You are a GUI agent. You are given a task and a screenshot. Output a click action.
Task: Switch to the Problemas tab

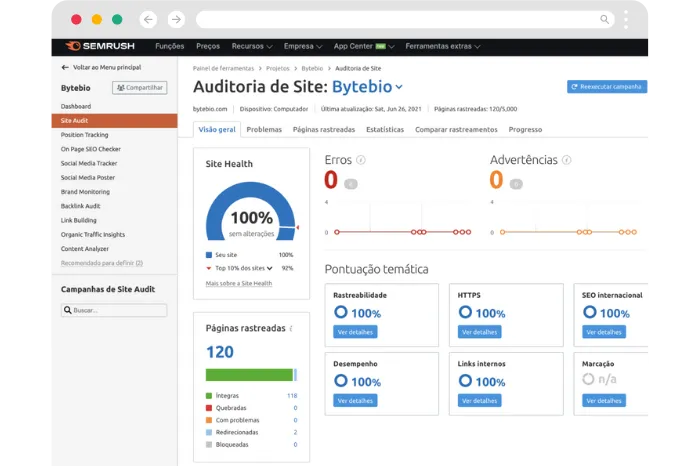(264, 129)
